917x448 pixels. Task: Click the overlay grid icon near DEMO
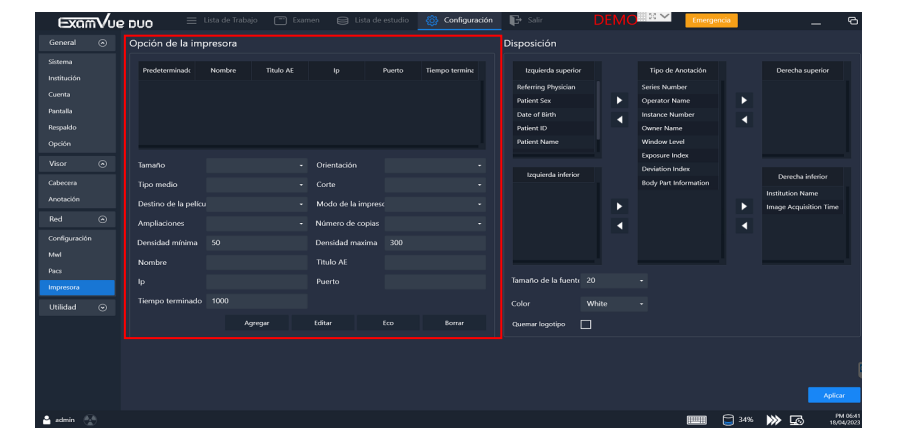pos(642,16)
